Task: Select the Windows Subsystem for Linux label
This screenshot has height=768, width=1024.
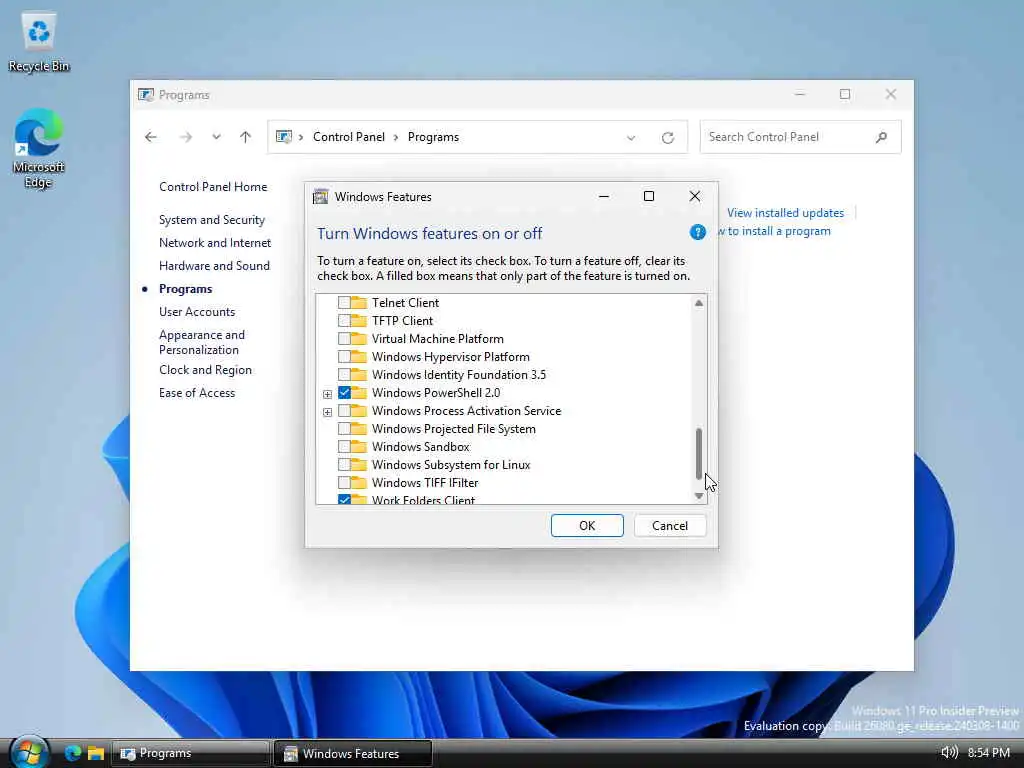Action: [451, 465]
